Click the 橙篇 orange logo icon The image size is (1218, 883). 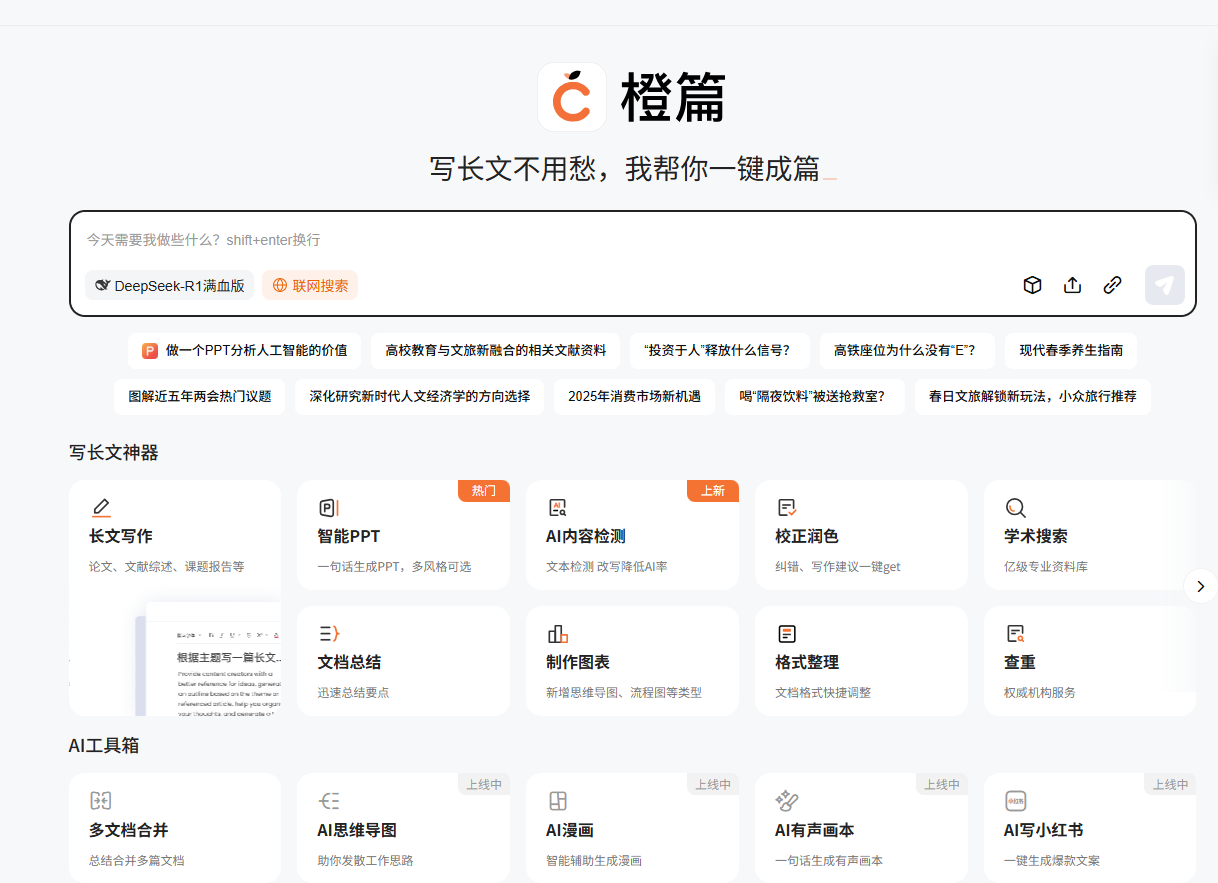pos(572,97)
